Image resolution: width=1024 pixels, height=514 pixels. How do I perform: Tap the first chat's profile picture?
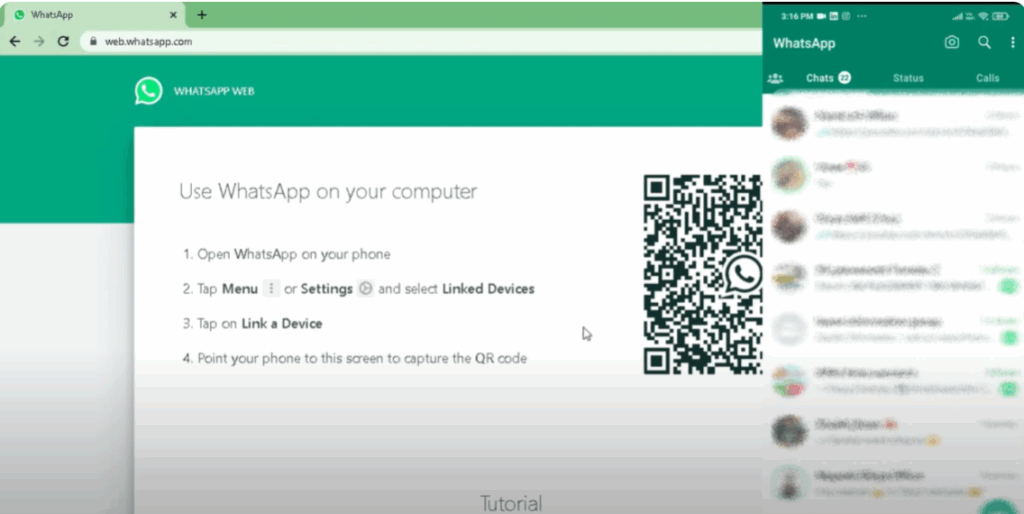pos(790,123)
